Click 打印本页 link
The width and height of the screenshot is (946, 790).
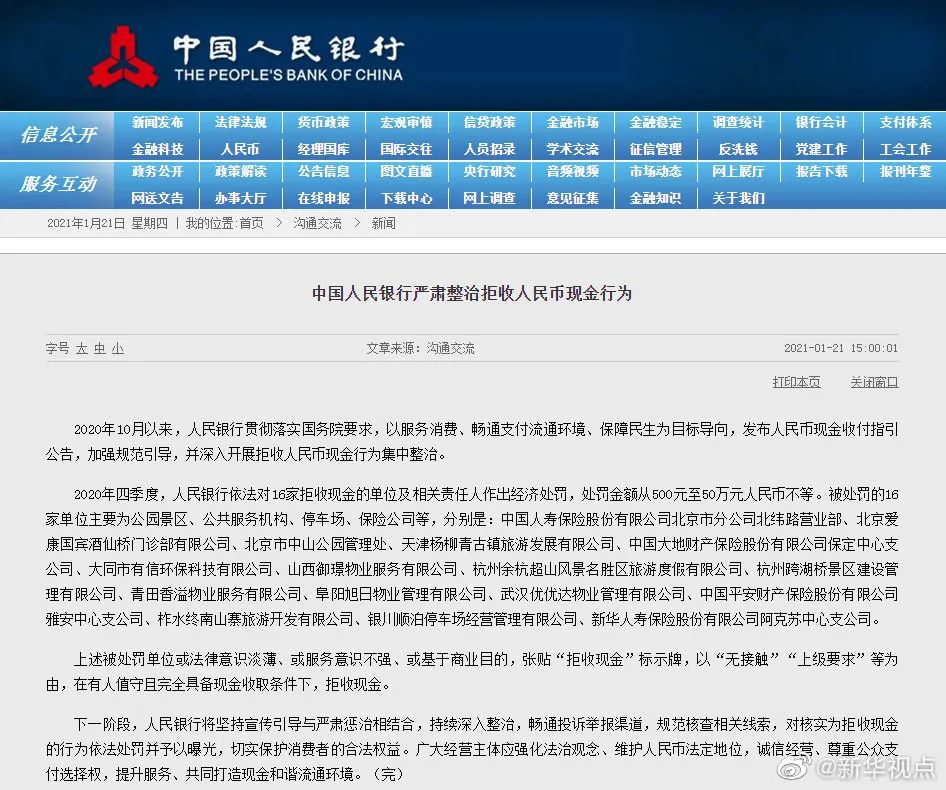click(x=796, y=382)
